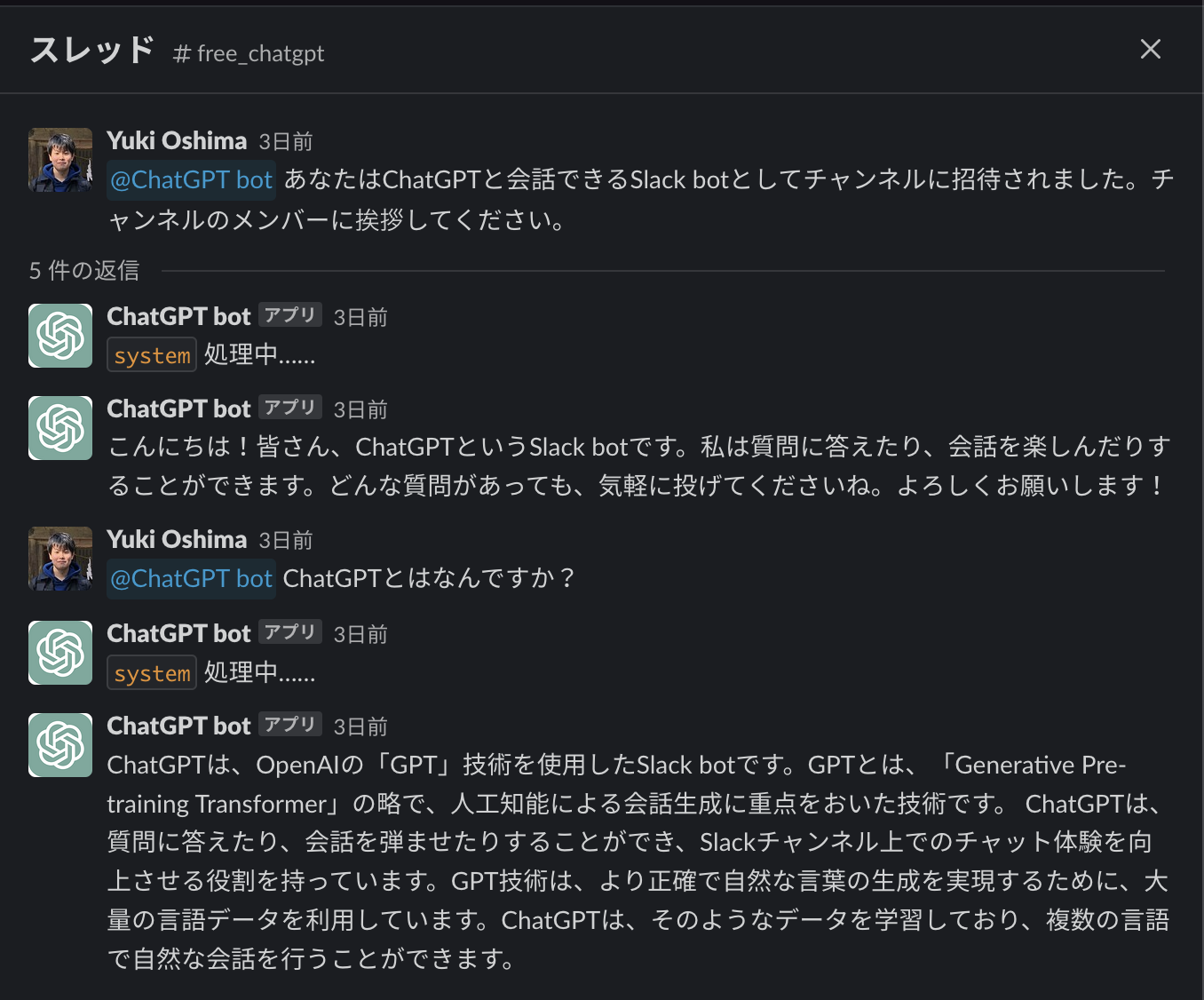Click the @ChatGPT bot mention in the question message
Image resolution: width=1204 pixels, height=1000 pixels.
tap(190, 578)
